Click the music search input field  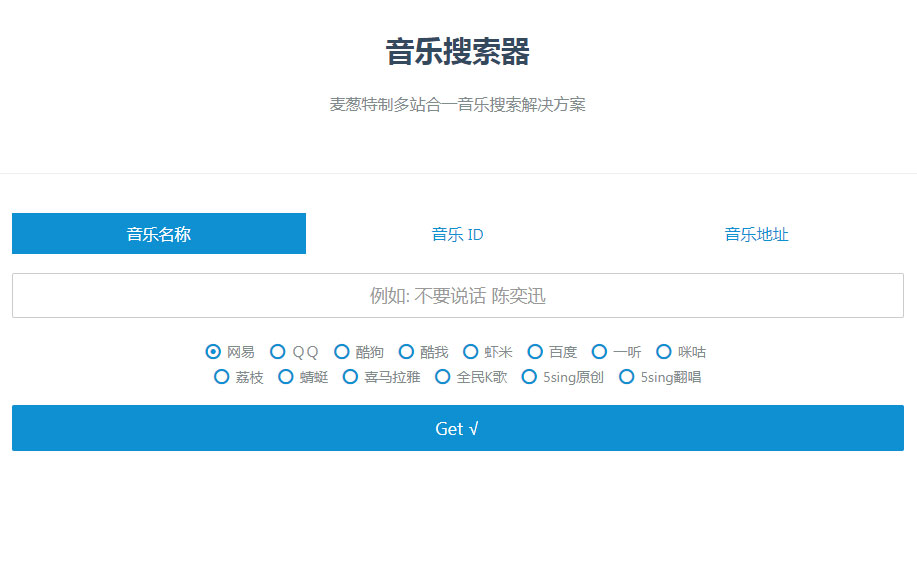point(458,296)
